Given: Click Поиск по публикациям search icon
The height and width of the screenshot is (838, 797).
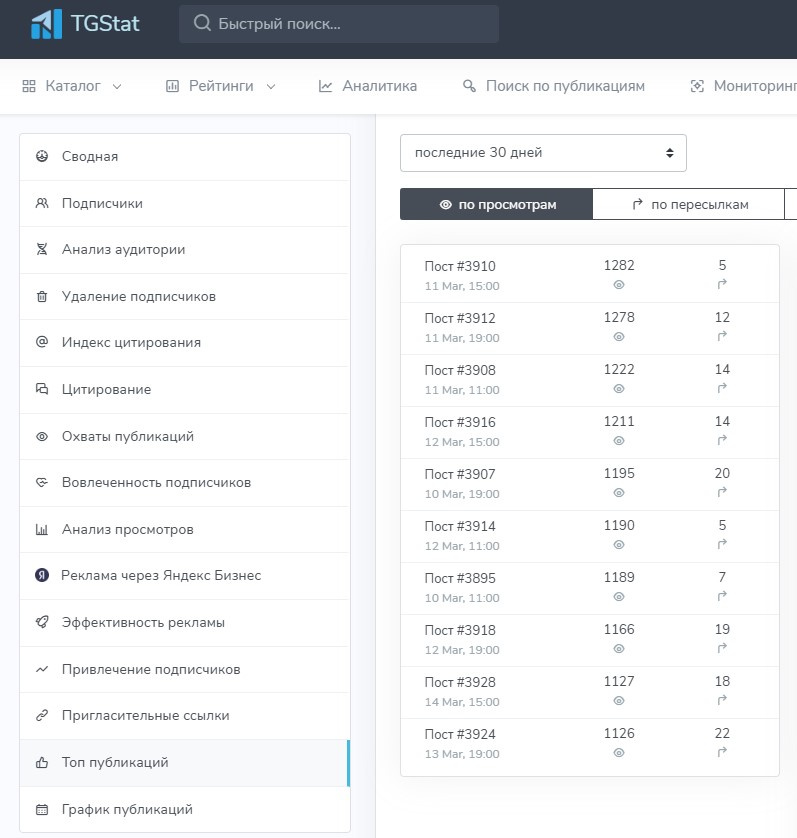Looking at the screenshot, I should click(x=469, y=86).
